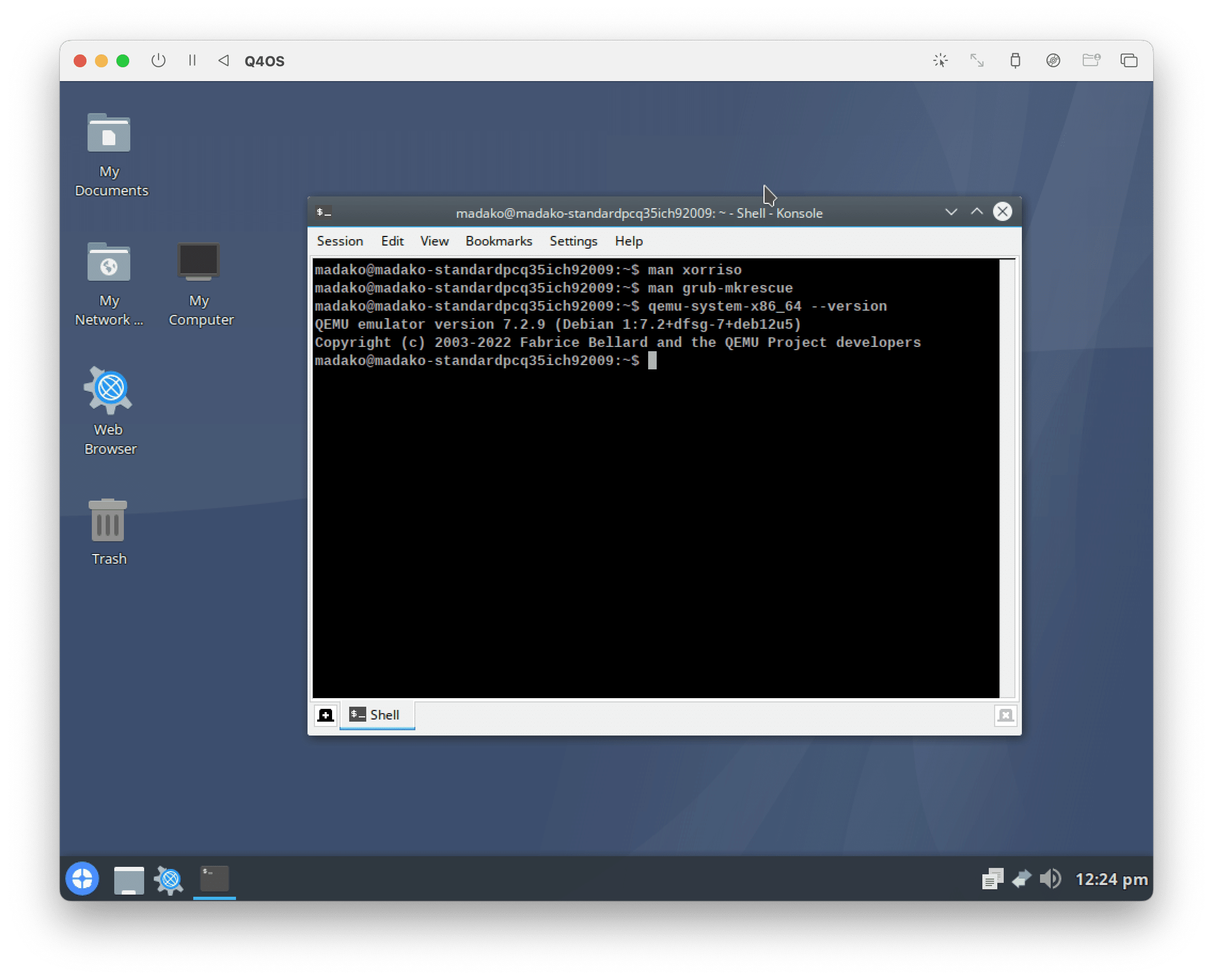The image size is (1213, 980).
Task: Toggle VM capture mouse cursor icon
Action: coord(940,60)
